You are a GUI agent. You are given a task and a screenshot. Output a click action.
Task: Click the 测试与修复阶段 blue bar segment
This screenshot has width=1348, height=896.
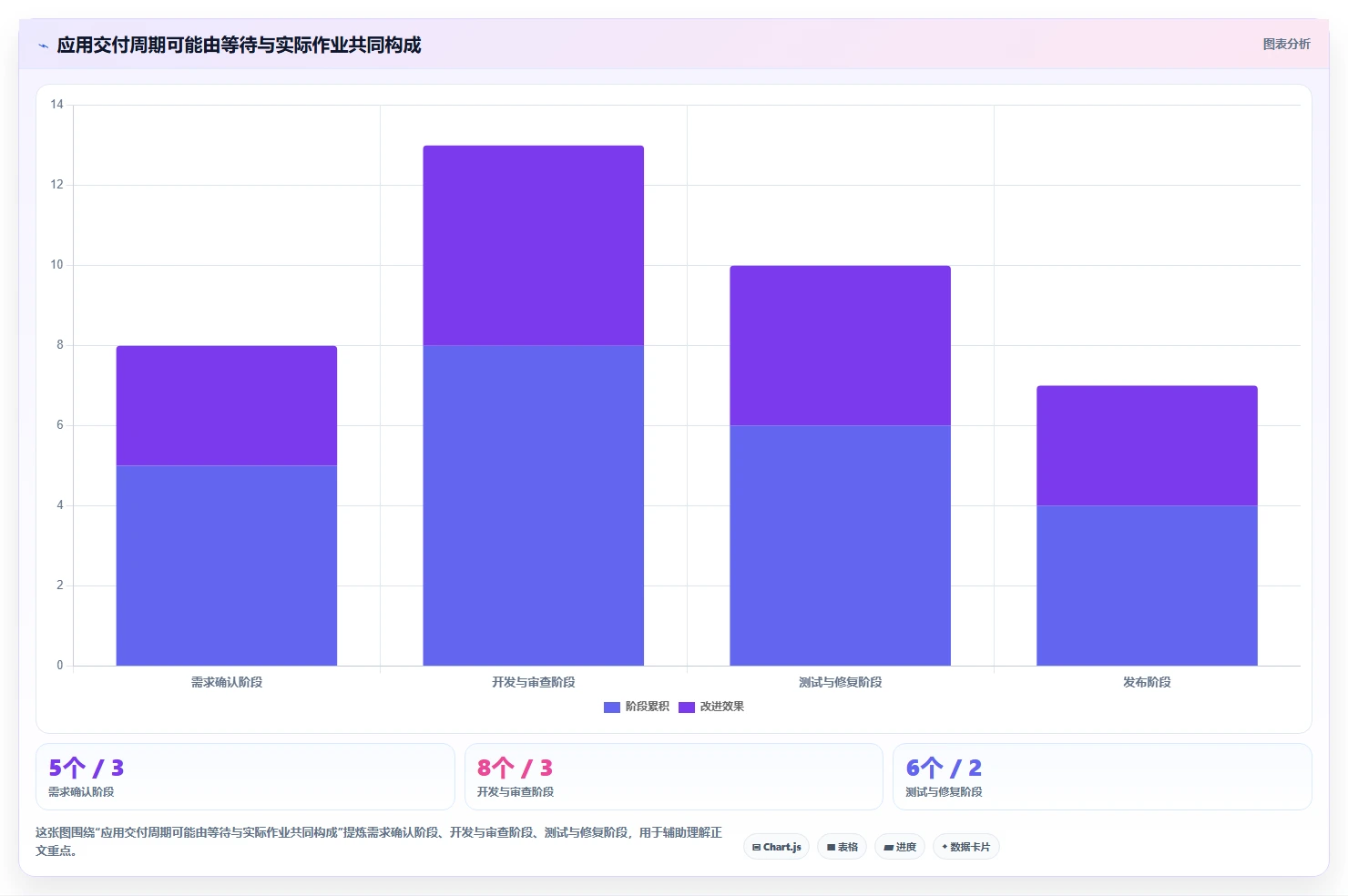click(841, 545)
